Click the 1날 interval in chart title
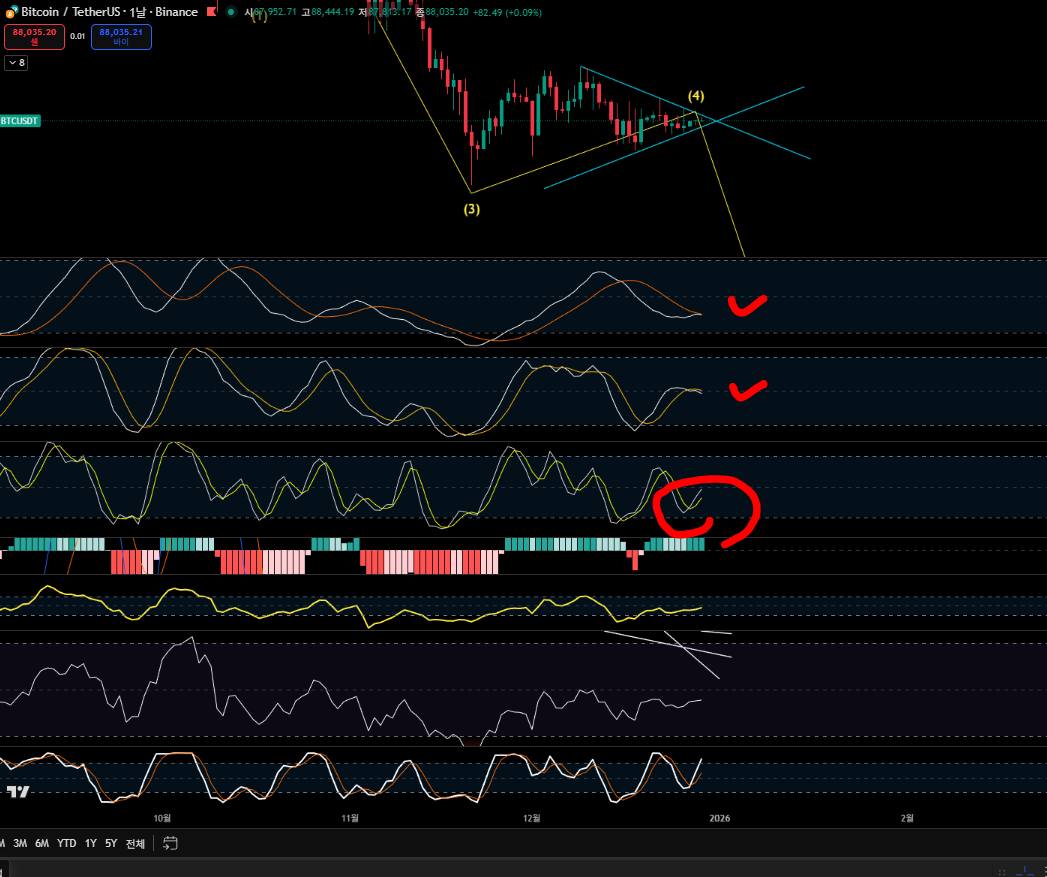Image resolution: width=1047 pixels, height=877 pixels. tap(138, 12)
